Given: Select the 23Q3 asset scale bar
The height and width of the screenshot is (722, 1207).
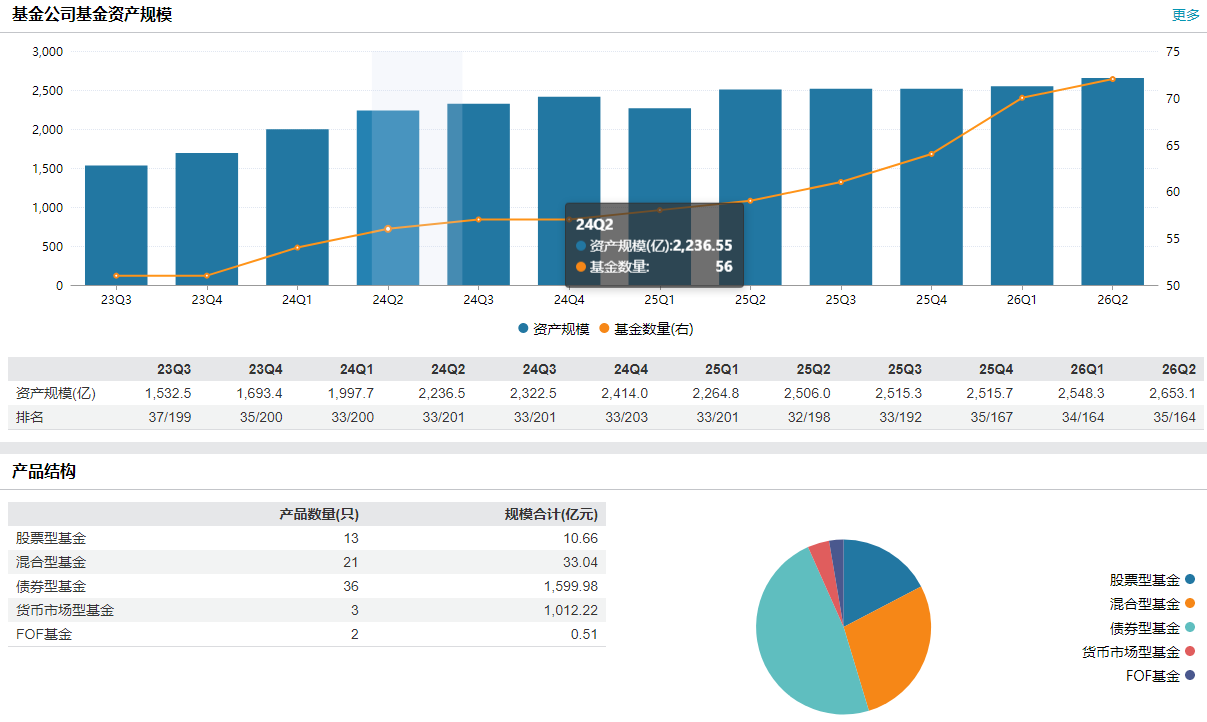Looking at the screenshot, I should click(116, 226).
